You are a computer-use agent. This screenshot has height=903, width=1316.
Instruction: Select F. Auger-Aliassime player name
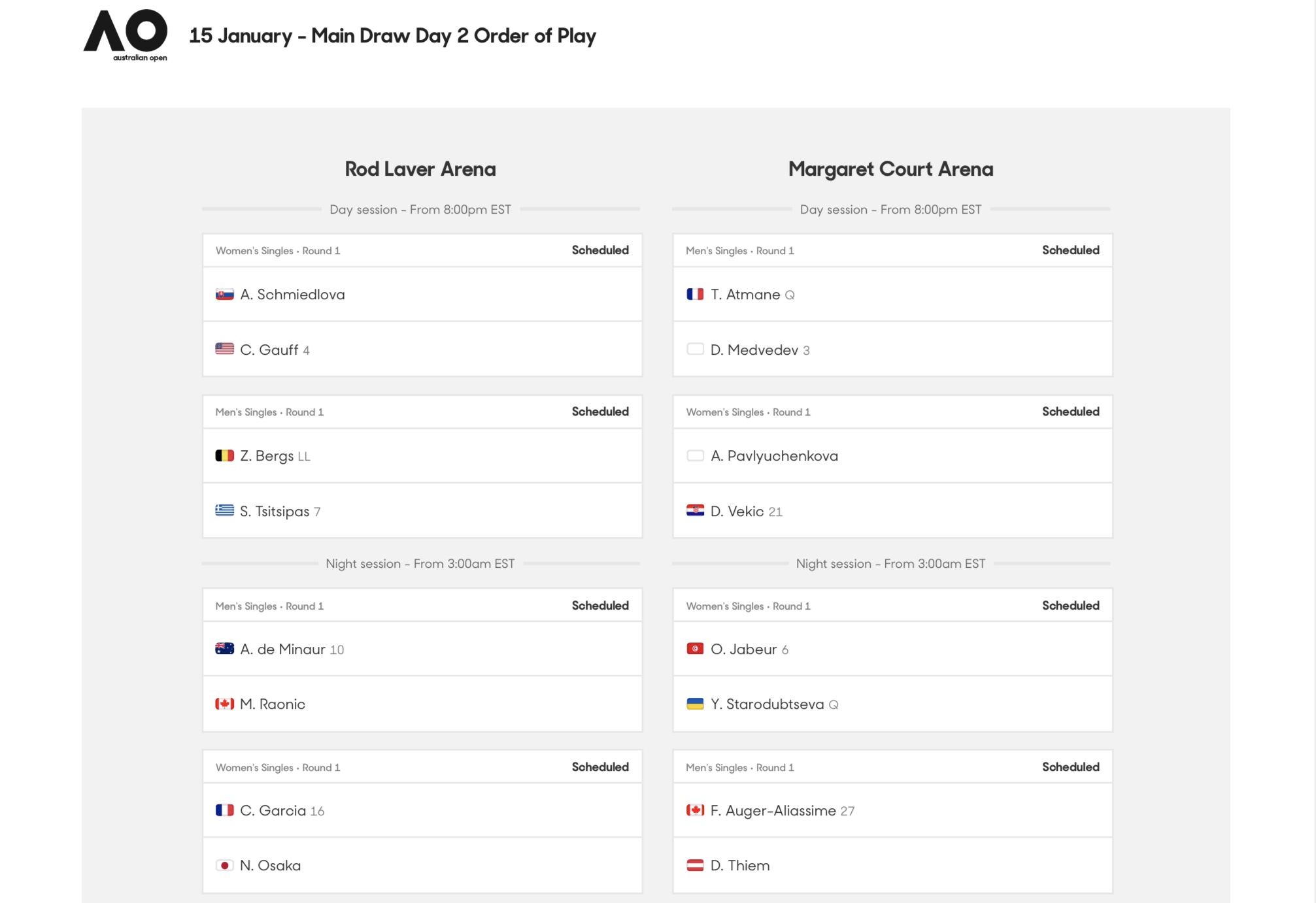click(x=773, y=811)
